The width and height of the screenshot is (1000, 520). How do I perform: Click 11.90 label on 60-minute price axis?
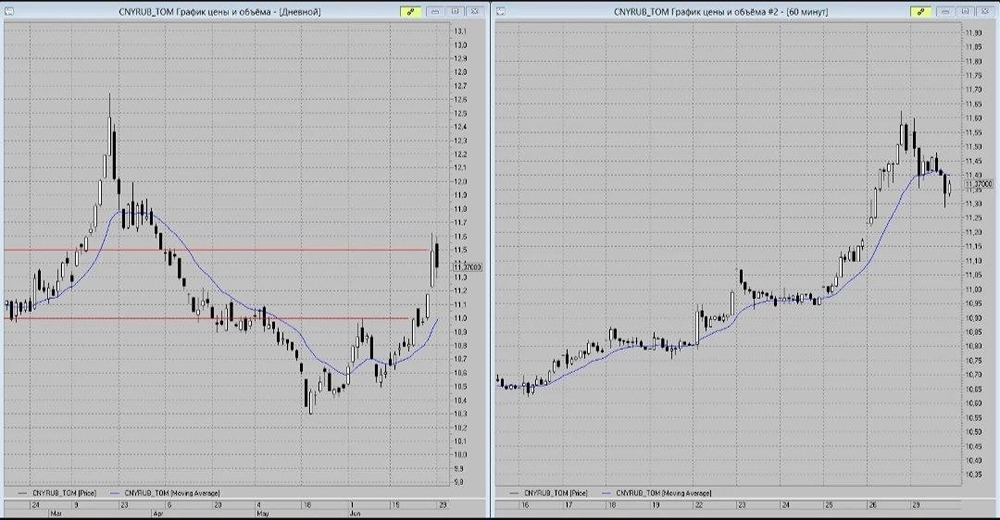973,33
